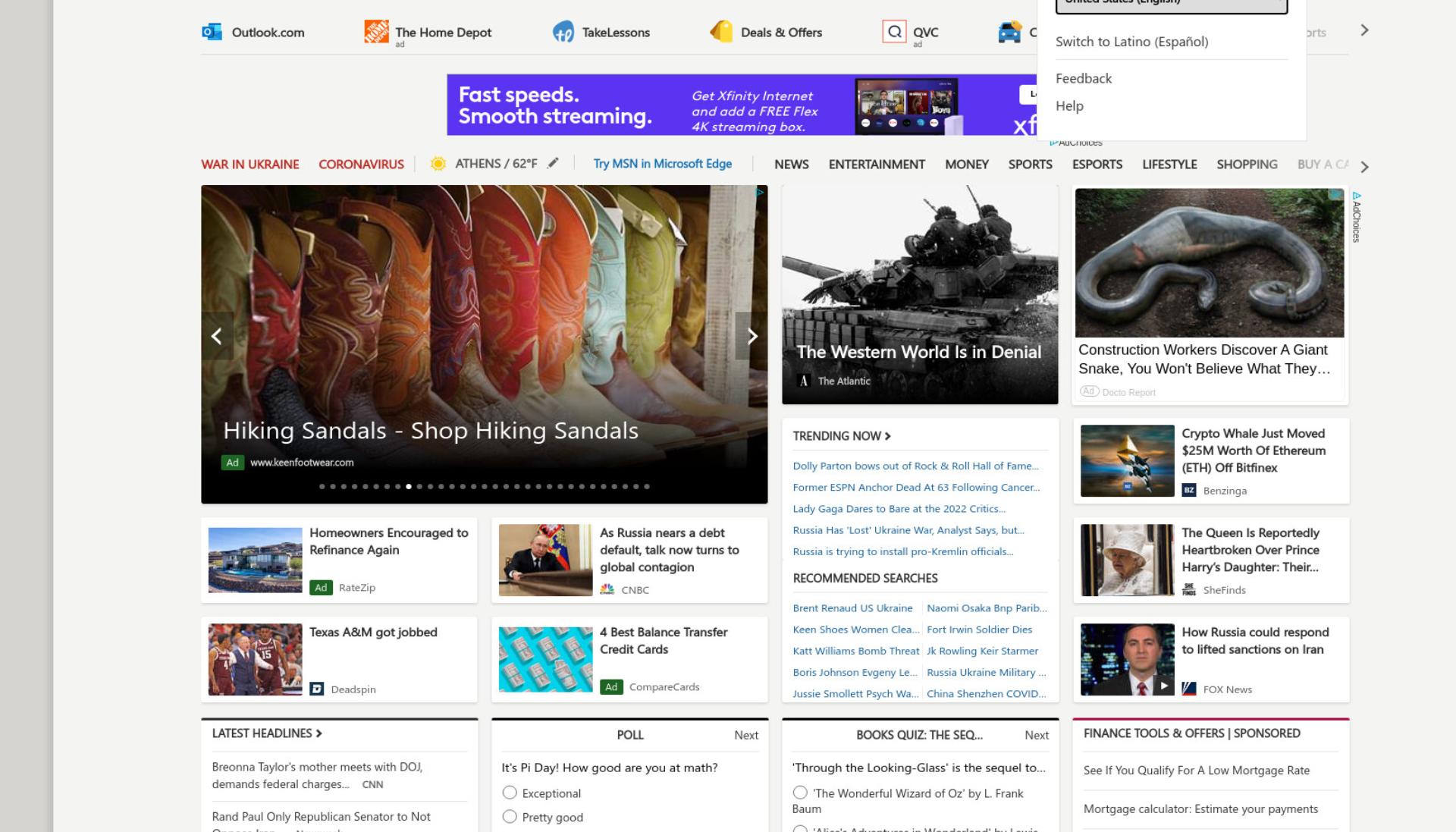Click the SheFinds source icon

pos(1189,590)
